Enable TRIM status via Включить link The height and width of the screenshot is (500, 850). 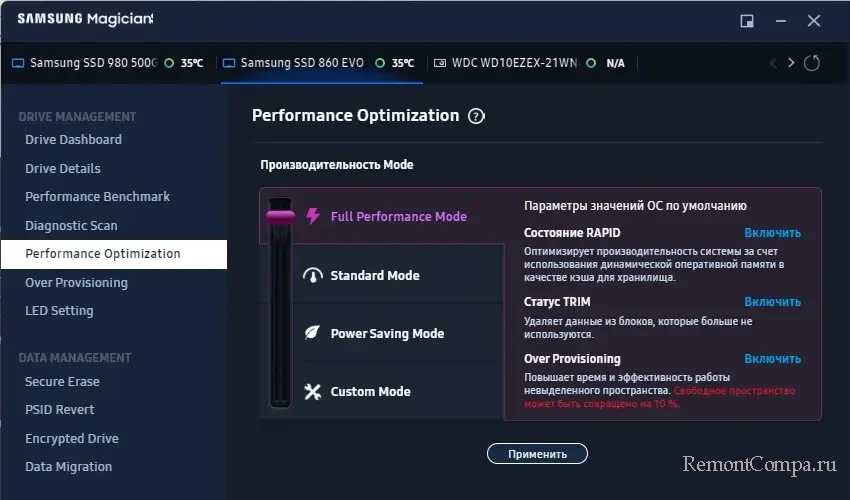[772, 301]
